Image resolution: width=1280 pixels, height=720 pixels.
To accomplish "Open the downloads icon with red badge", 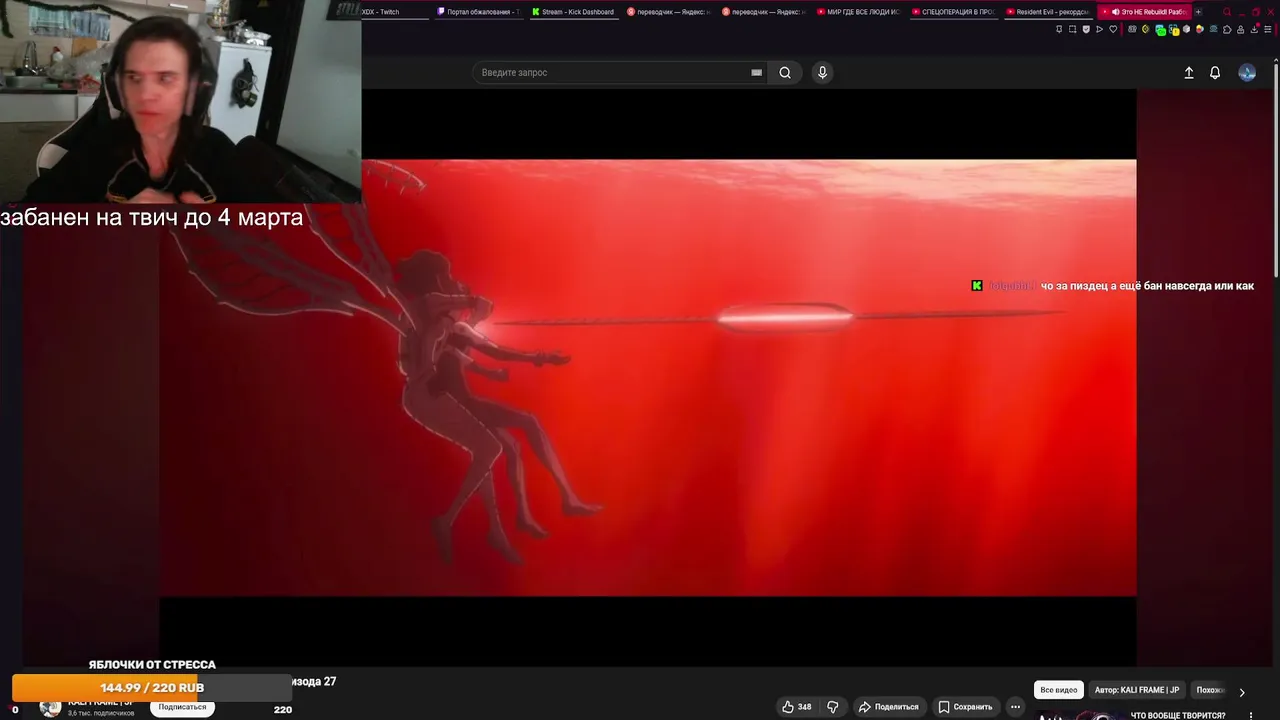I will [1254, 29].
